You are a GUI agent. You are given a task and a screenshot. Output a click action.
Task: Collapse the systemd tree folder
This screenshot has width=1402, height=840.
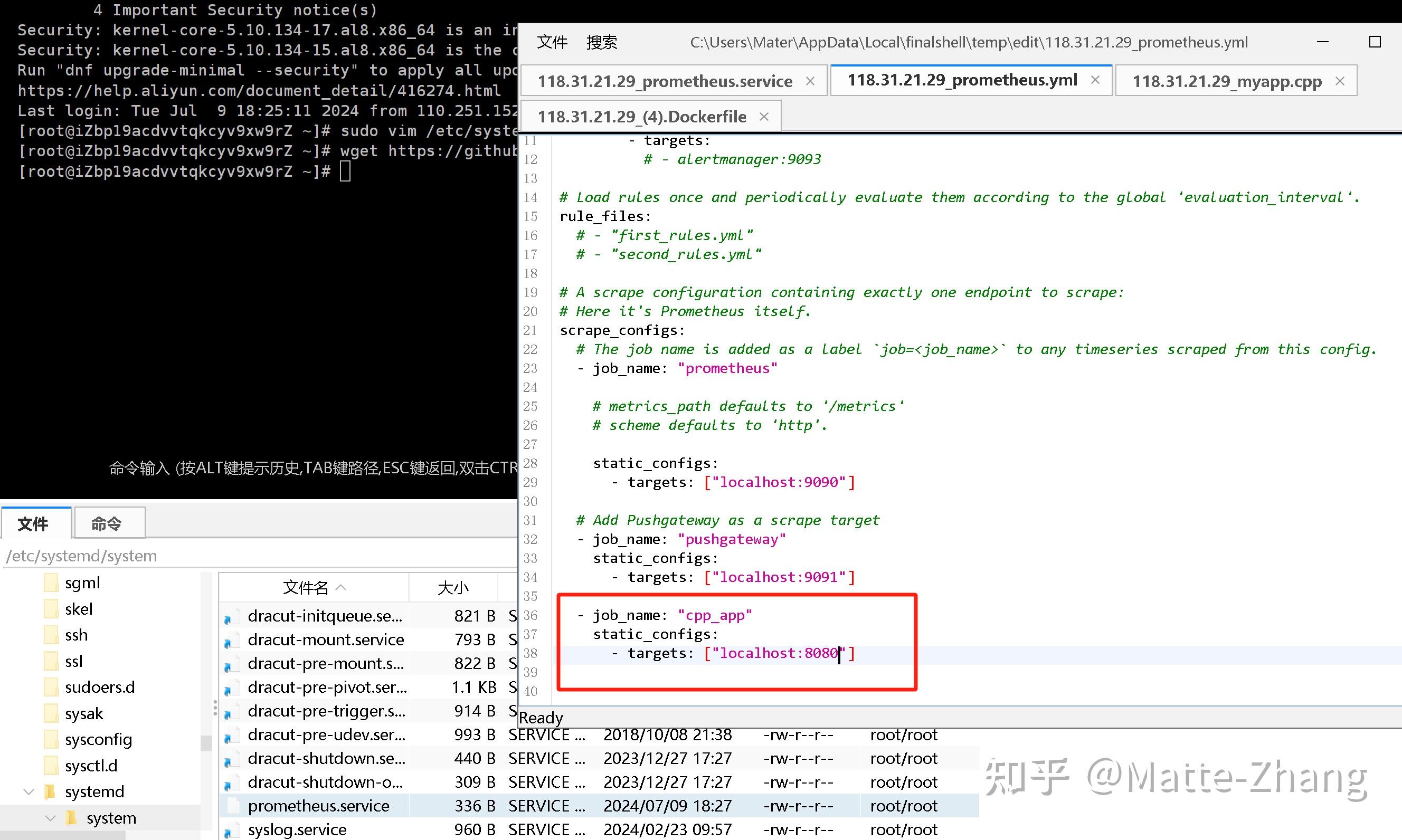click(29, 792)
